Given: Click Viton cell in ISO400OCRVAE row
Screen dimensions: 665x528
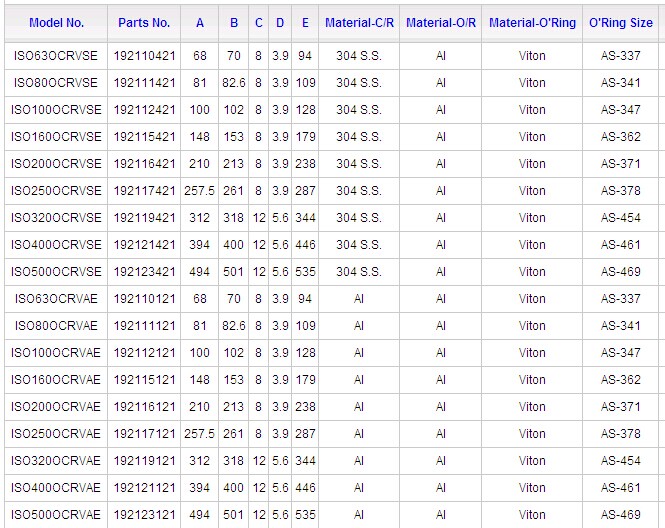Looking at the screenshot, I should [x=532, y=488].
